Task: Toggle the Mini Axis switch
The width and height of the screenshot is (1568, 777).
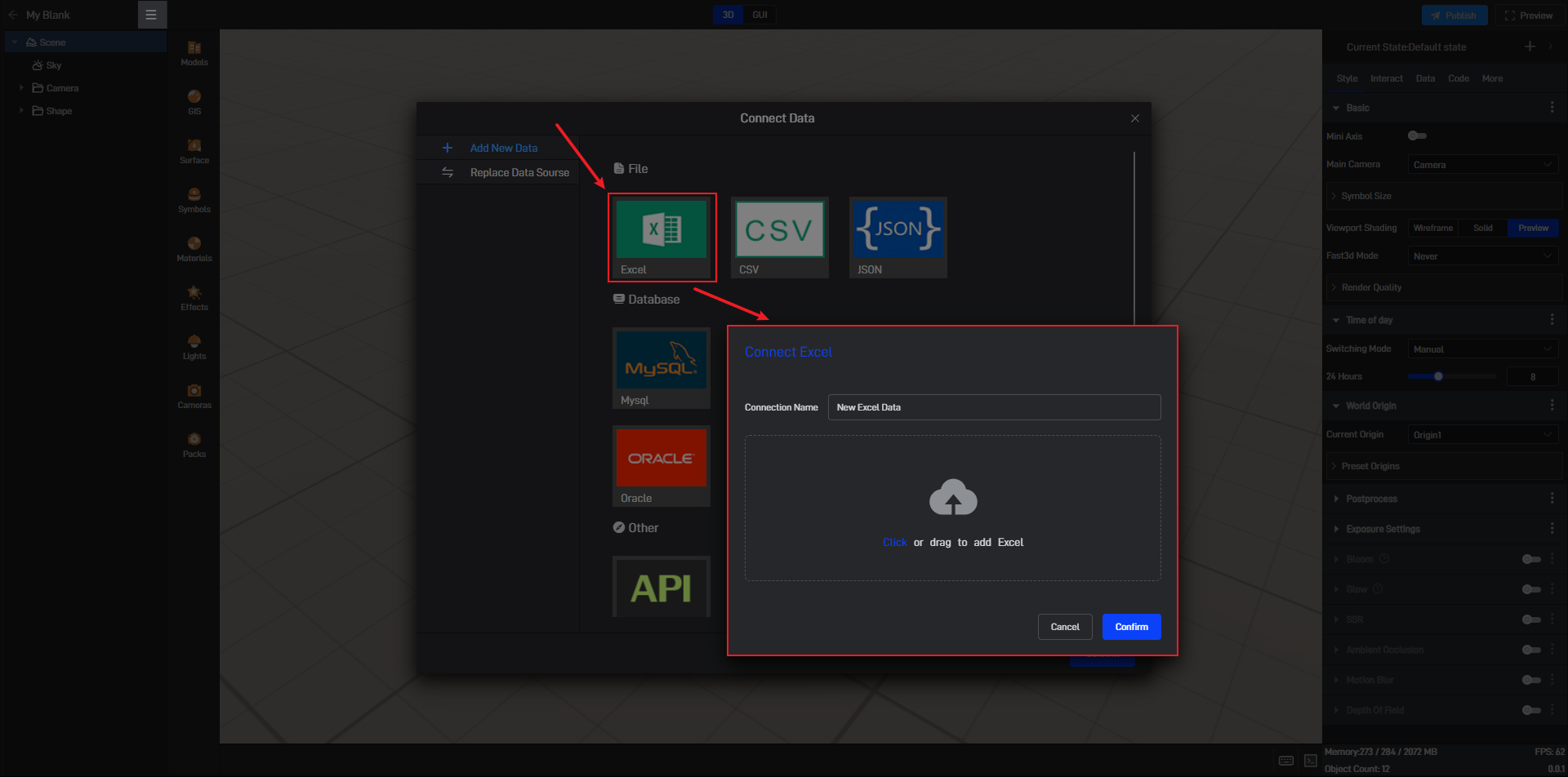Action: [1418, 135]
